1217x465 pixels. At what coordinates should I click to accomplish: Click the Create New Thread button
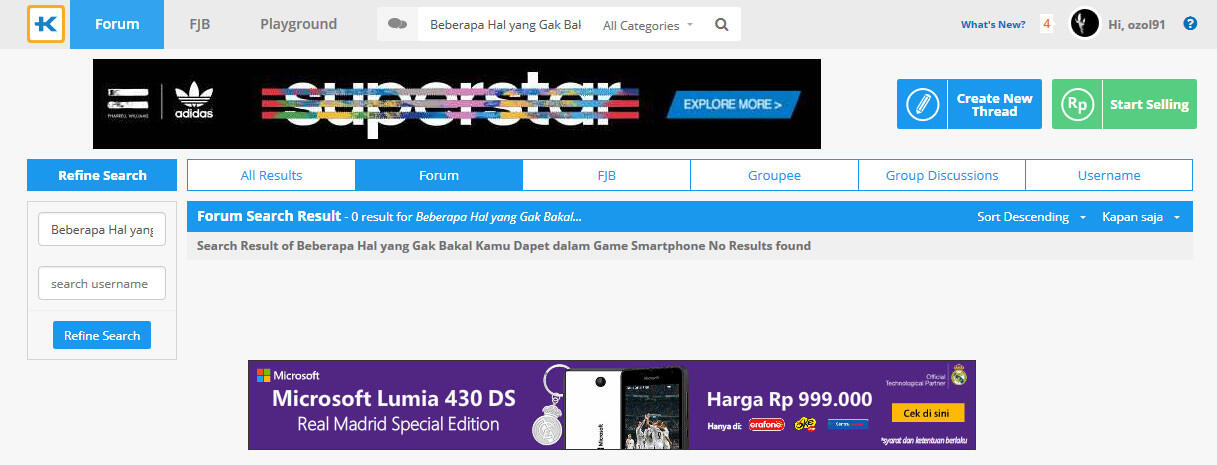pyautogui.click(x=969, y=104)
